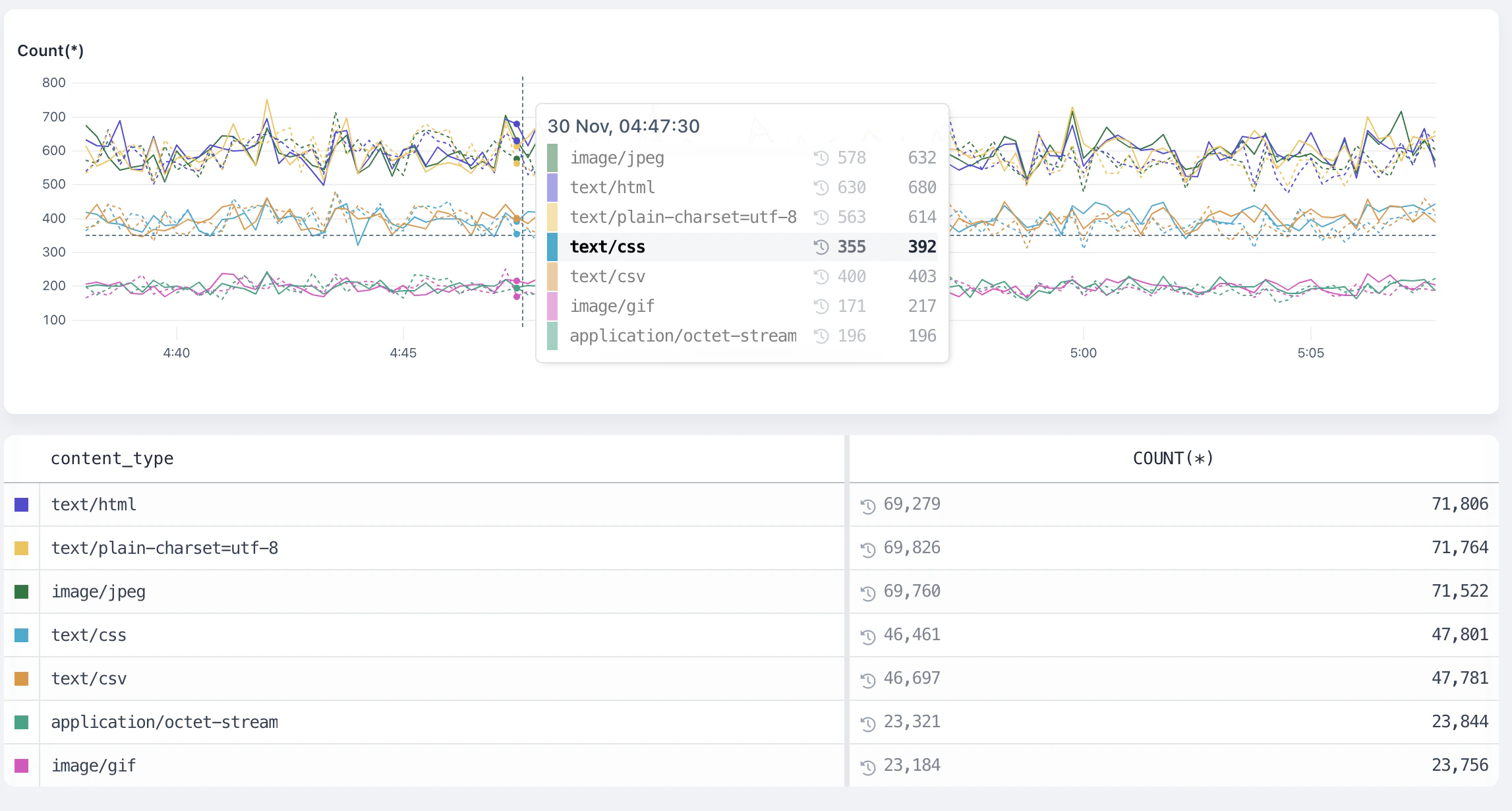Viewport: 1512px width, 811px height.
Task: Click the pink color swatch next to image/gif
Action: (21, 765)
